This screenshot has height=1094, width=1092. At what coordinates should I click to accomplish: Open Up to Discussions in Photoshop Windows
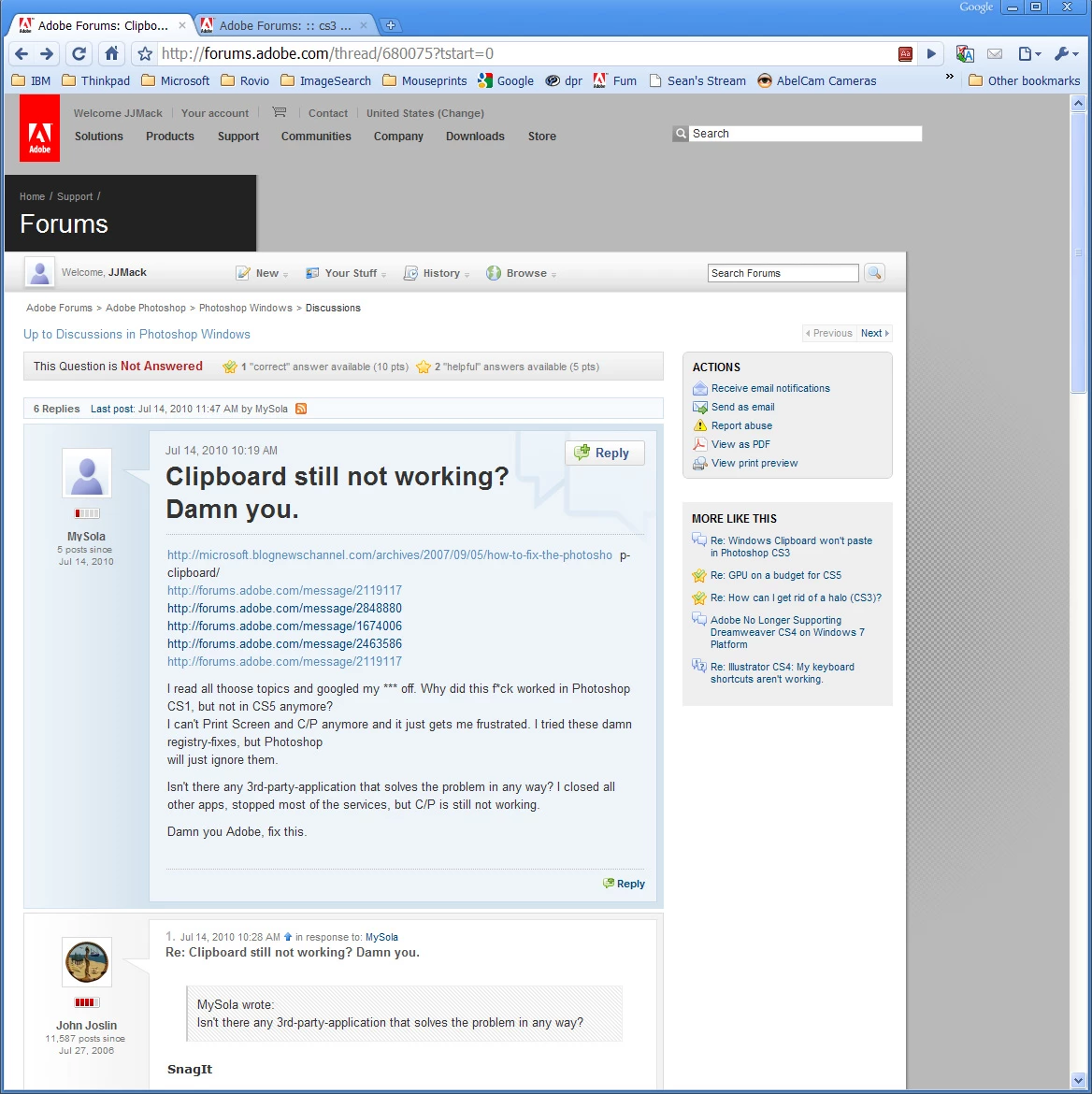tap(136, 334)
